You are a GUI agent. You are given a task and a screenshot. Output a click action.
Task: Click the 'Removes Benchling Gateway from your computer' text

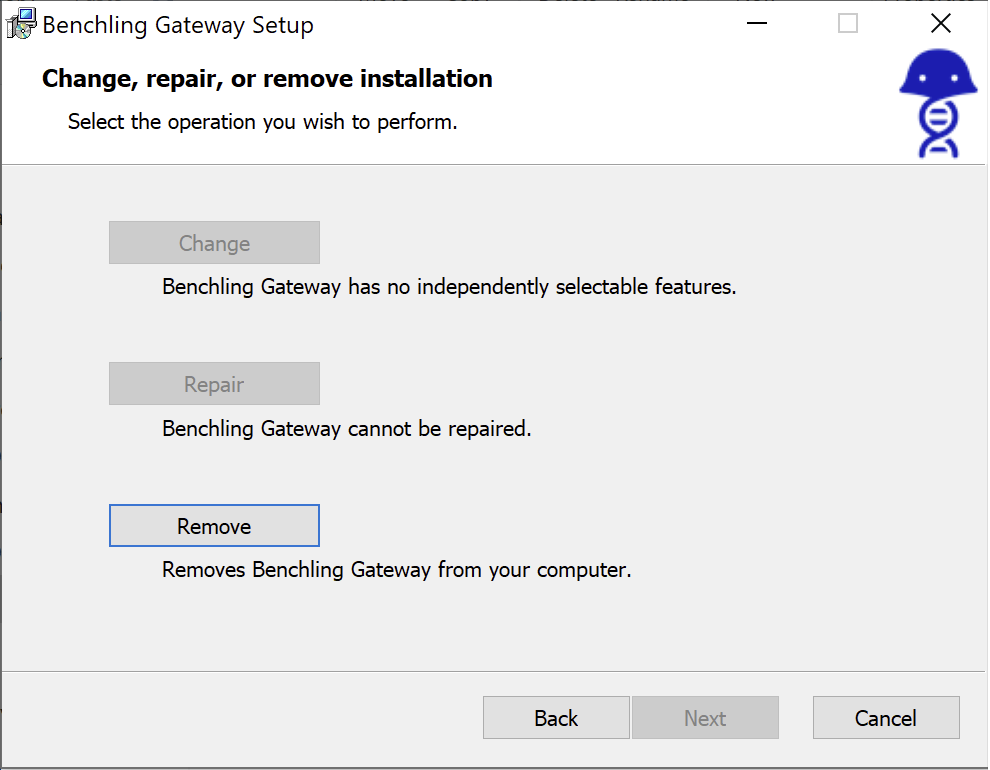coord(396,571)
